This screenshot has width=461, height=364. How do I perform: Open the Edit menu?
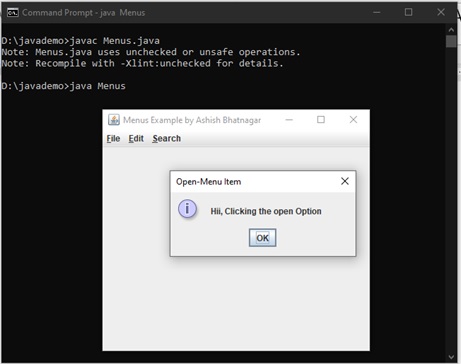[136, 138]
